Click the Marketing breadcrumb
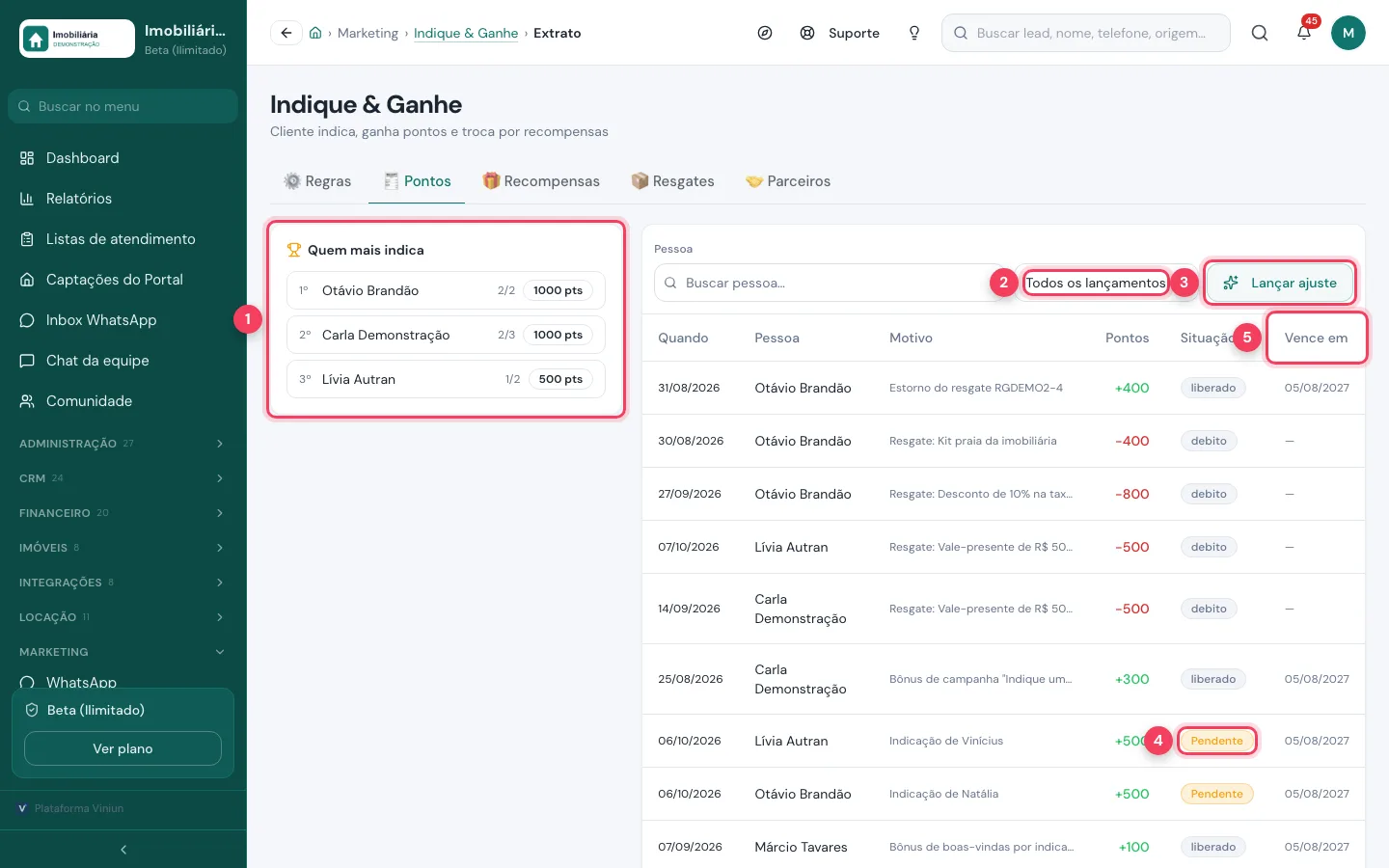The width and height of the screenshot is (1389, 868). coord(368,33)
